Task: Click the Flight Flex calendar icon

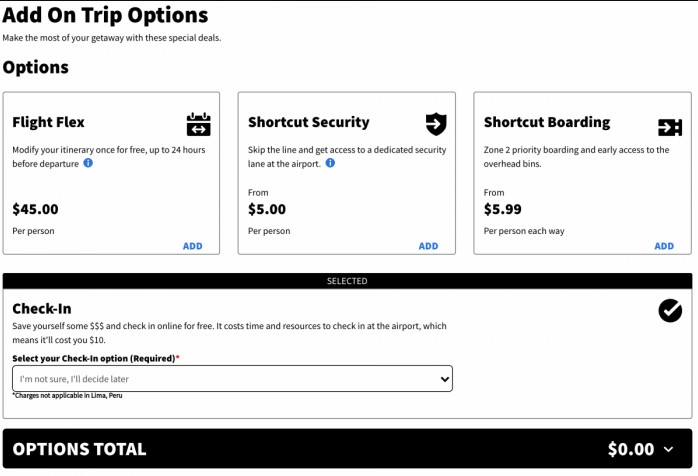Action: pos(199,125)
